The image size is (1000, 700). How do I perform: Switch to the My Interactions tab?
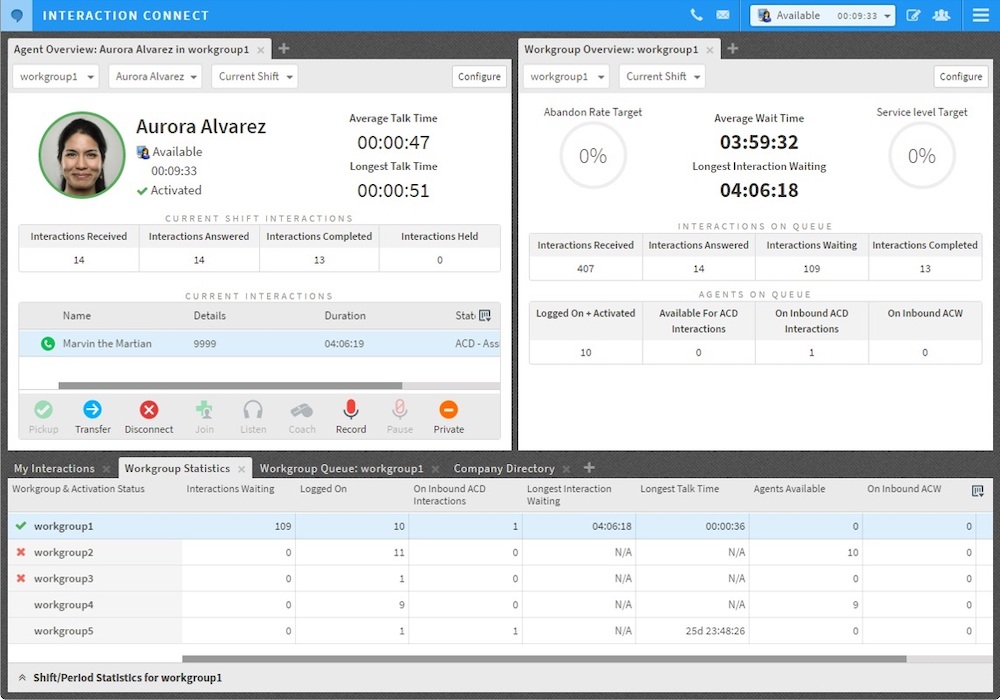pyautogui.click(x=54, y=469)
